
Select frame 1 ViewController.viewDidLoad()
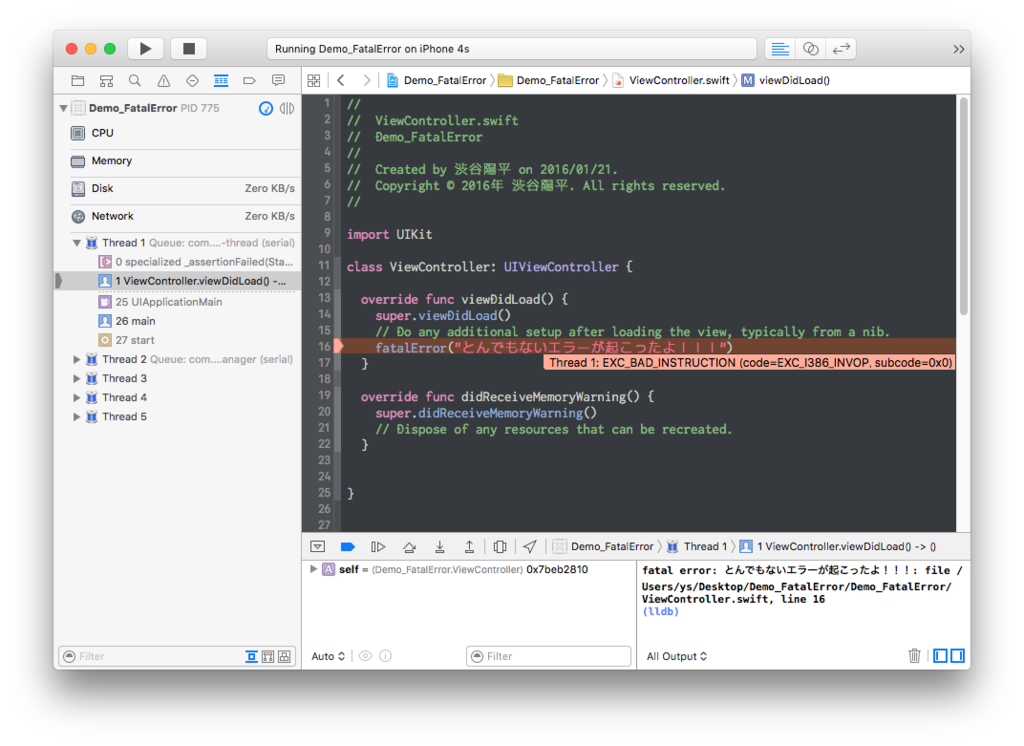[x=178, y=281]
